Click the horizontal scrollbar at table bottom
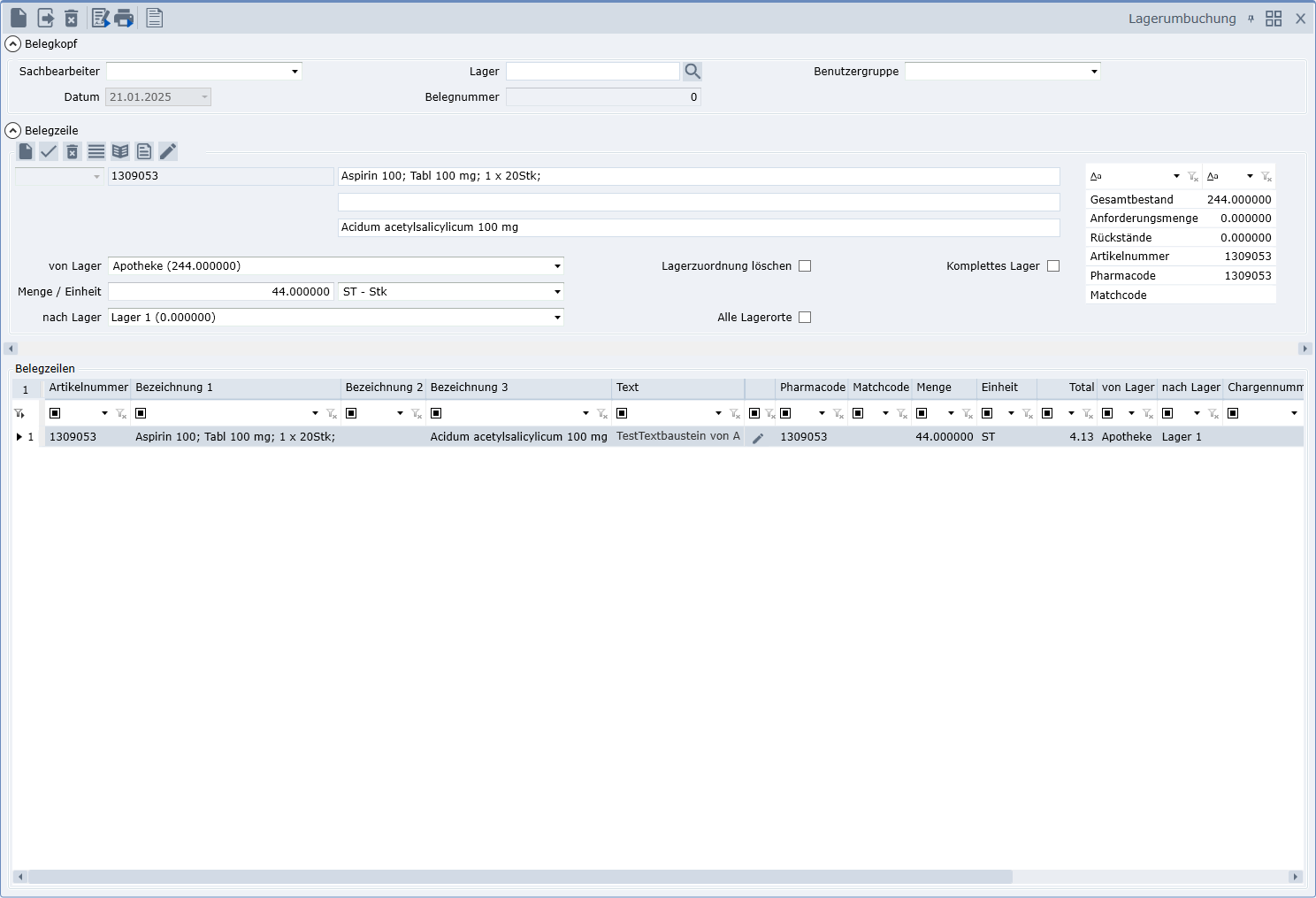Viewport: 1316px width, 898px height. pos(520,877)
